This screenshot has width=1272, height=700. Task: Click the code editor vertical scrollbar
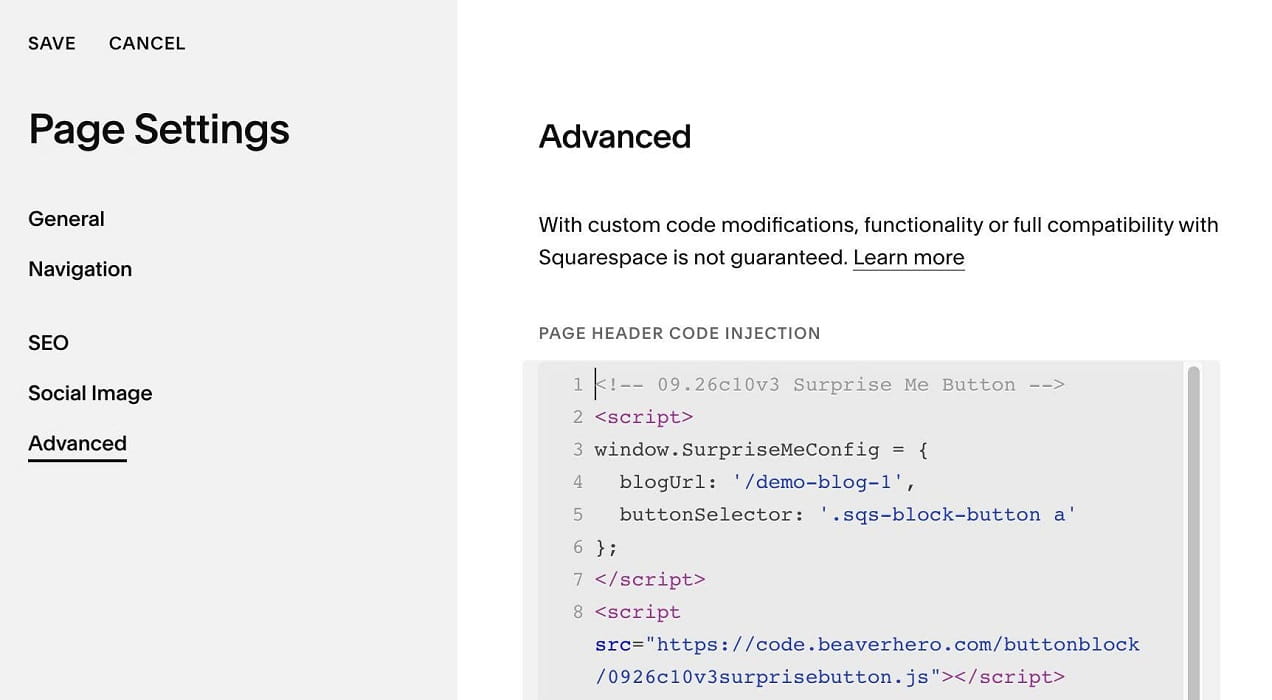click(x=1193, y=530)
